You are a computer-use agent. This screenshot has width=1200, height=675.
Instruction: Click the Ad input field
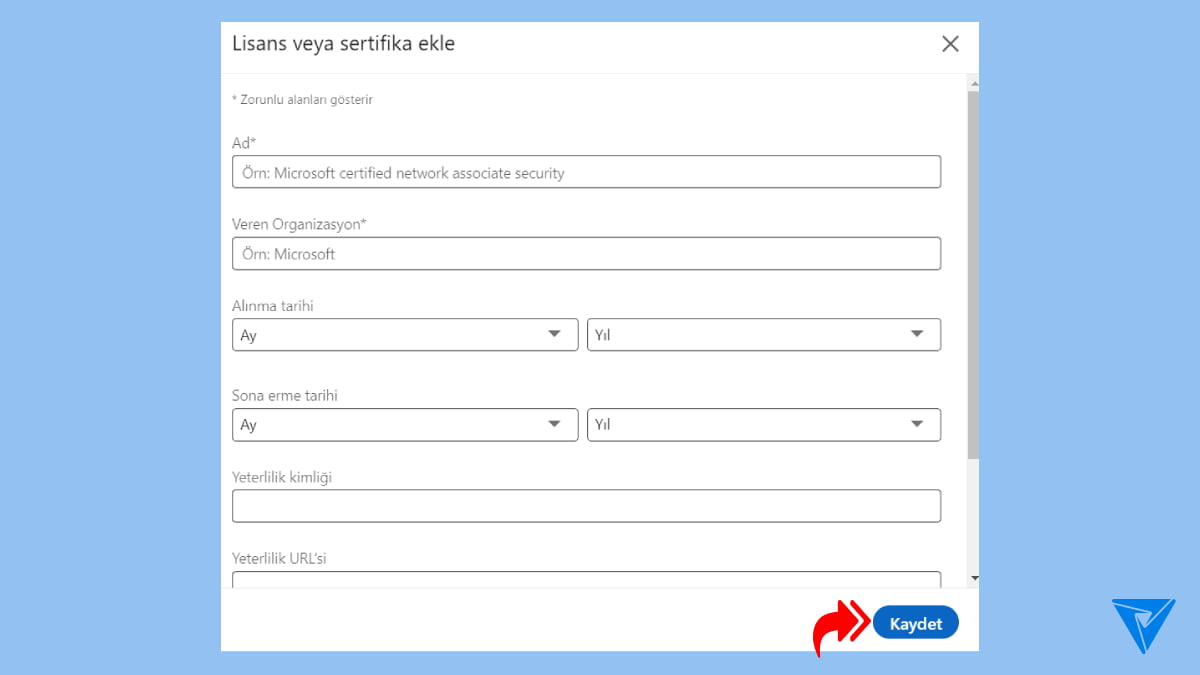586,171
